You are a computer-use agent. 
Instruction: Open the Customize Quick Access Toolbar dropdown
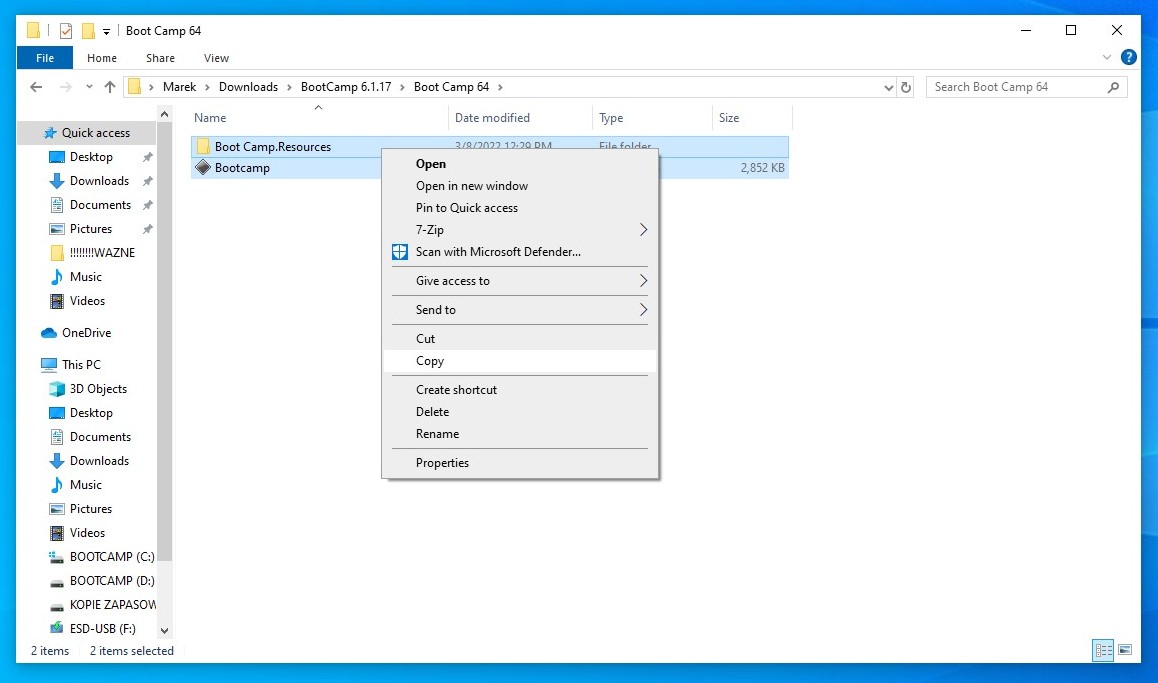click(106, 31)
